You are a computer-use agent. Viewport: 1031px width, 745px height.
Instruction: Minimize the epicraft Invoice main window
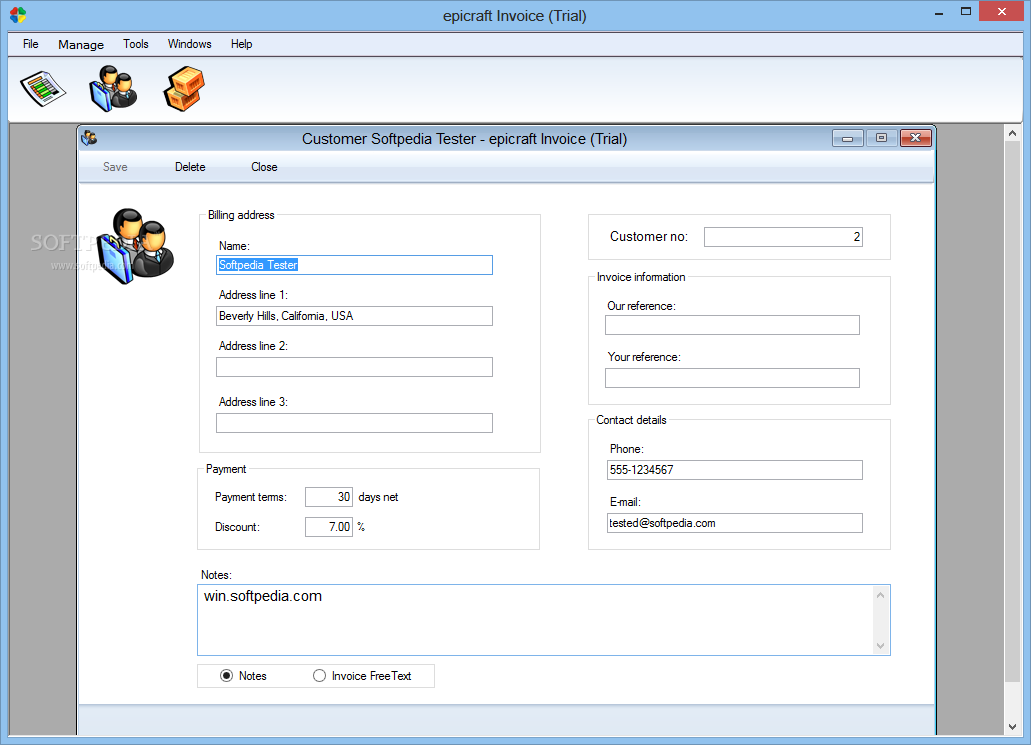[x=939, y=12]
